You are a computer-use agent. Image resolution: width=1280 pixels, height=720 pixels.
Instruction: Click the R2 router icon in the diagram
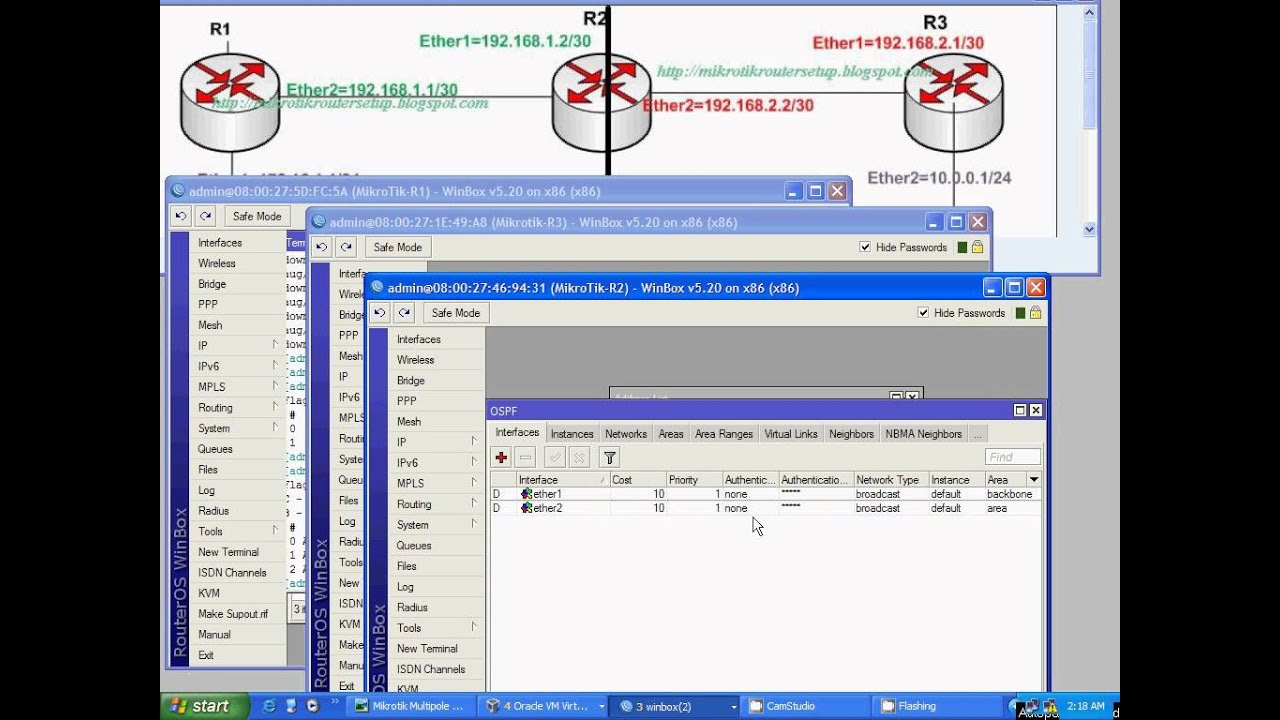602,103
